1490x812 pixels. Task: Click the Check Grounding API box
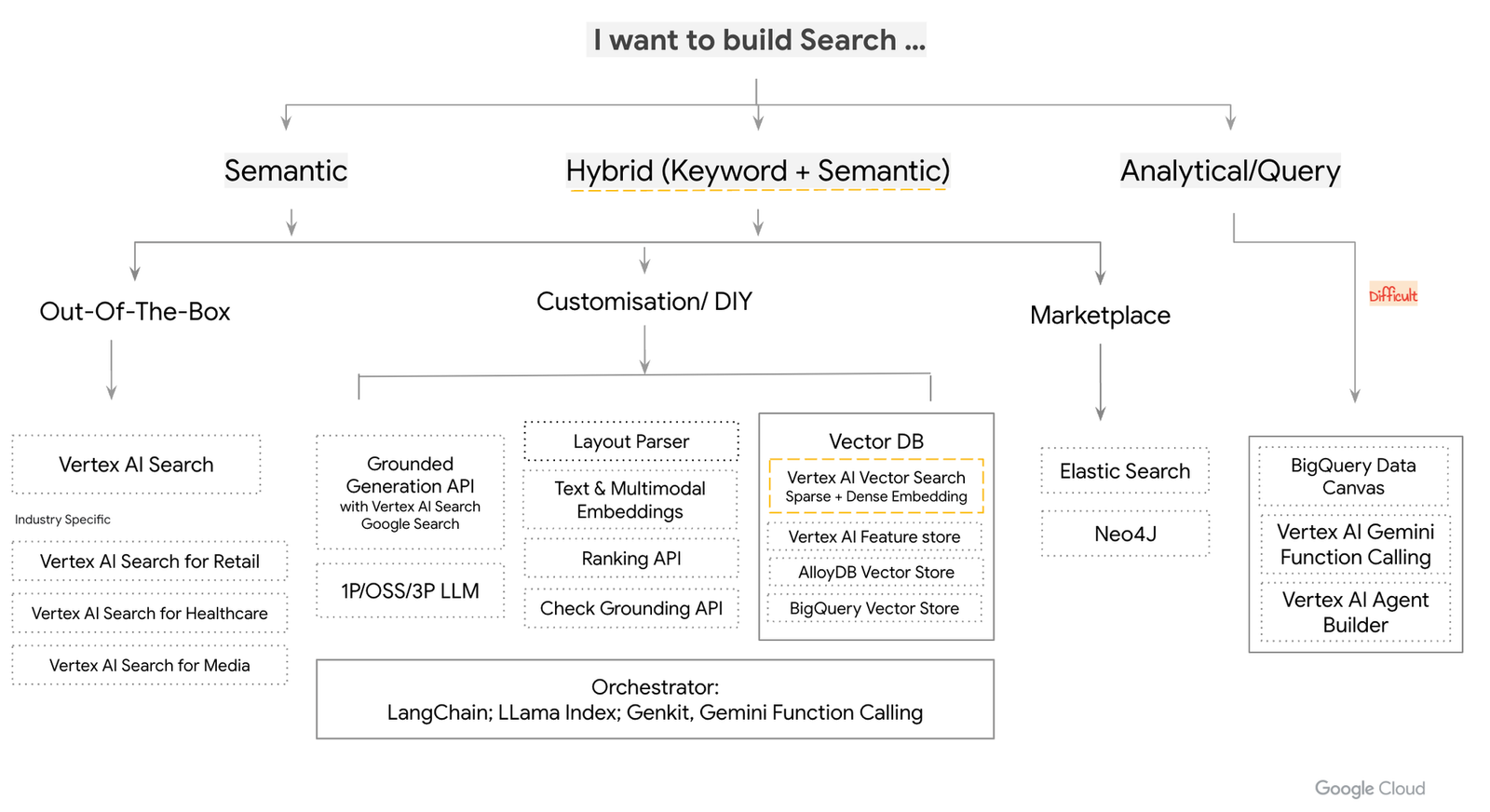pos(631,608)
